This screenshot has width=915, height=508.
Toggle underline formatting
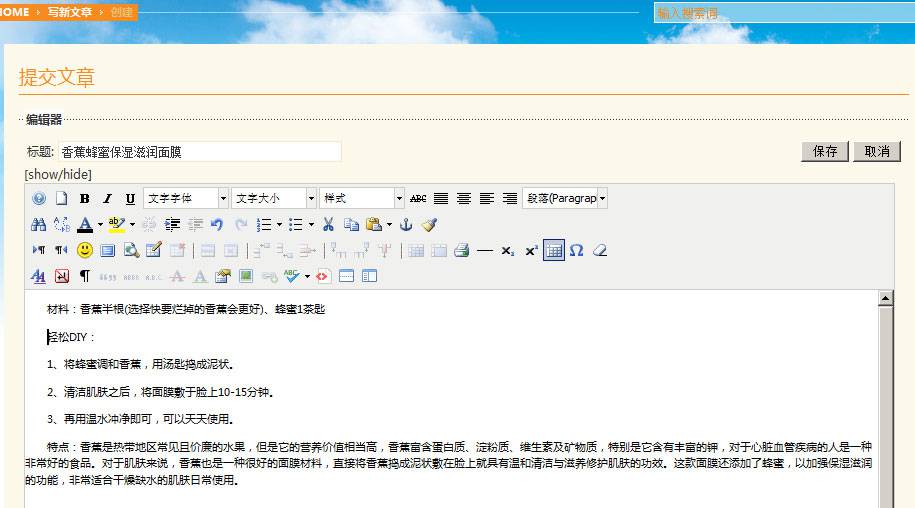130,198
